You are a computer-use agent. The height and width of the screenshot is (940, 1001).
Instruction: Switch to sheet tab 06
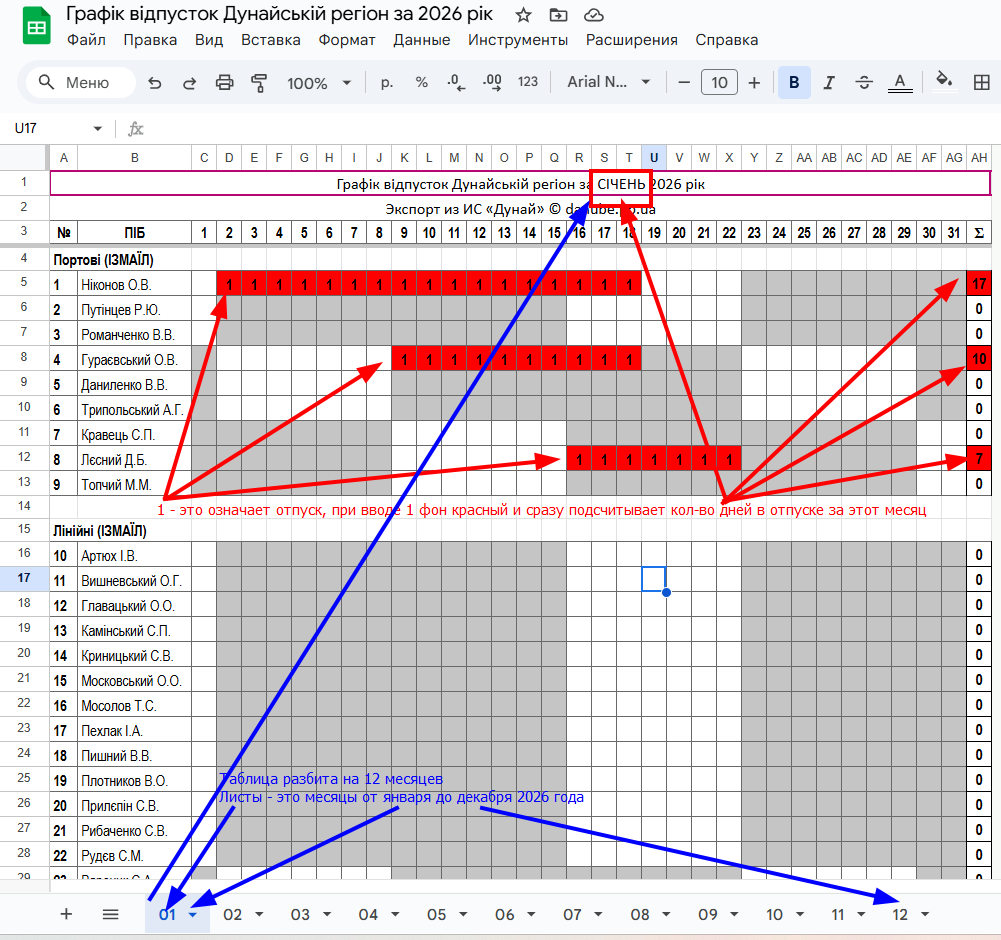coord(504,915)
